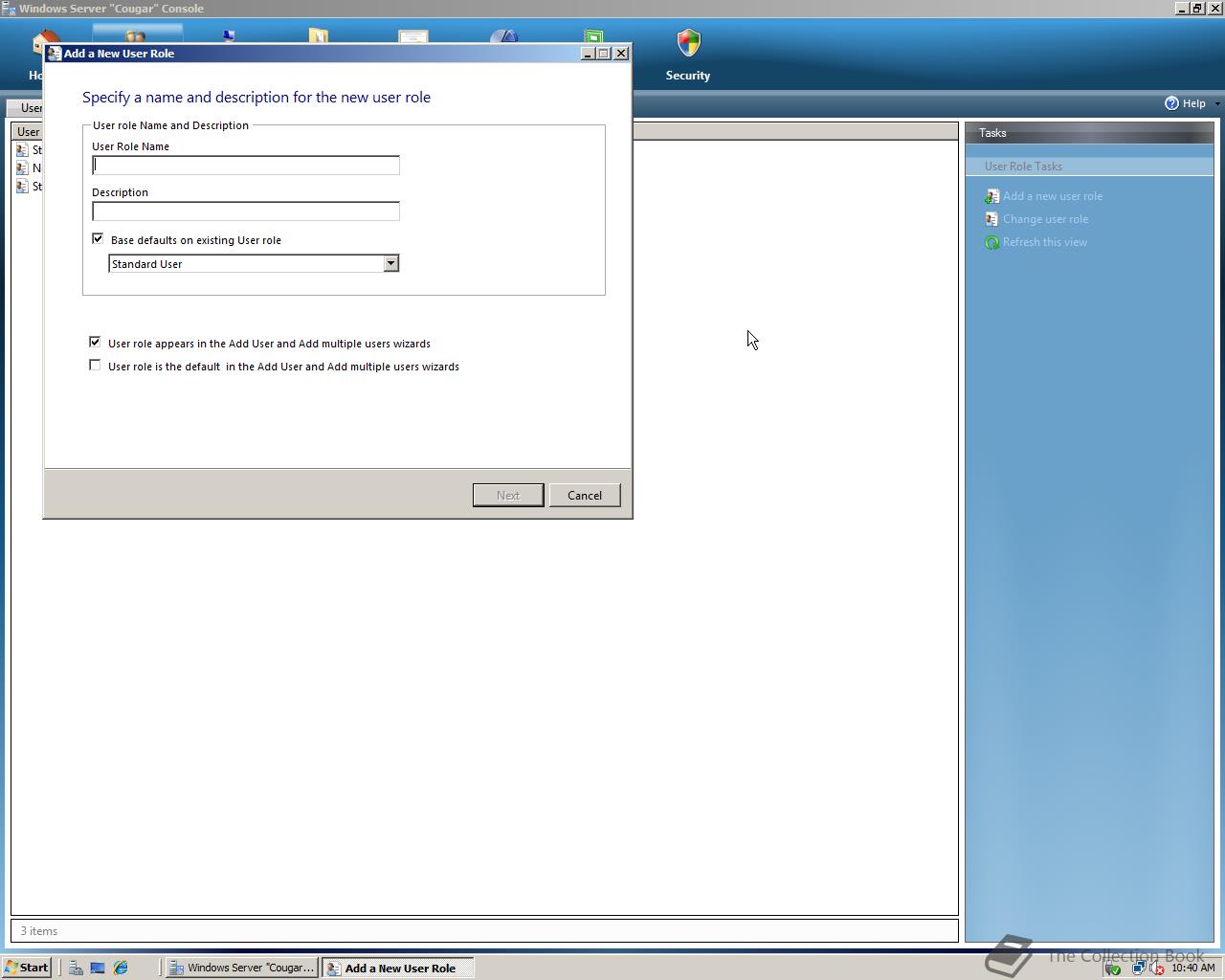Viewport: 1225px width, 980px height.
Task: Select 'Refresh this view' task
Action: coord(1044,242)
